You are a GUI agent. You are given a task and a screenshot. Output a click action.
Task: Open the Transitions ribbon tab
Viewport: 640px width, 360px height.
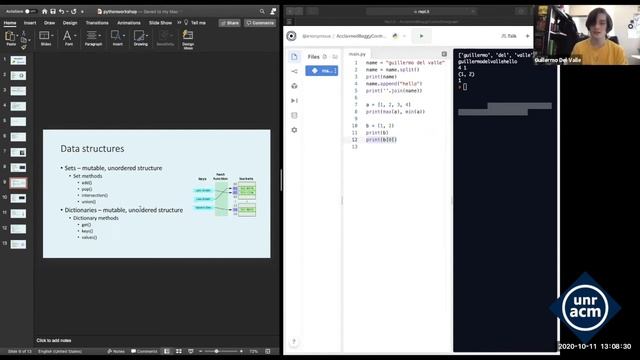pyautogui.click(x=97, y=23)
